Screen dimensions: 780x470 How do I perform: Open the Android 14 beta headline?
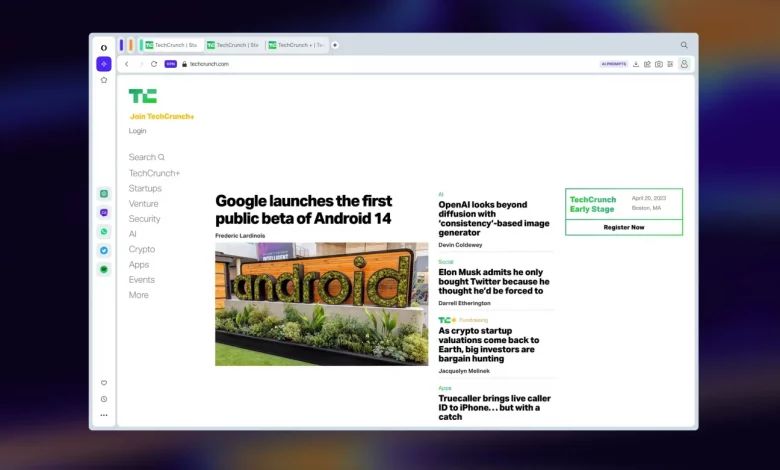(303, 209)
